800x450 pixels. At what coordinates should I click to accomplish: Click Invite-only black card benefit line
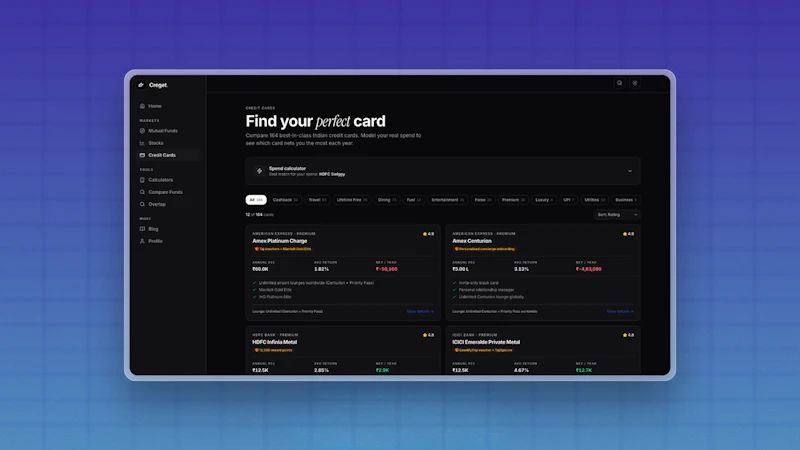point(479,283)
